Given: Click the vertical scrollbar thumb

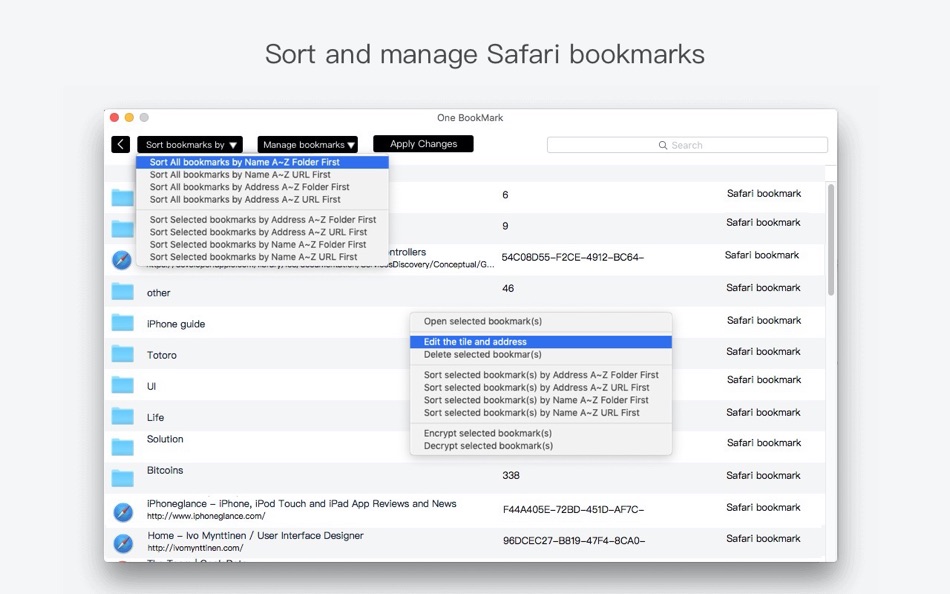Looking at the screenshot, I should click(x=831, y=239).
